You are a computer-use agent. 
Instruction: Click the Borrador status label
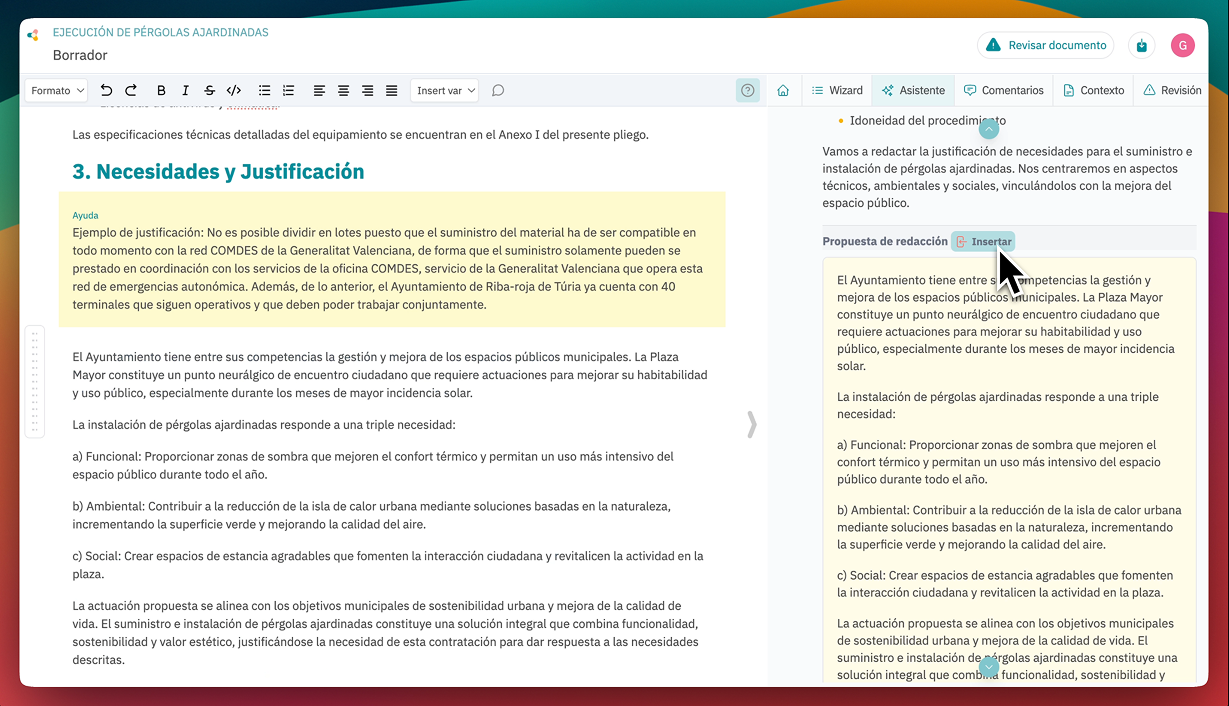(80, 55)
